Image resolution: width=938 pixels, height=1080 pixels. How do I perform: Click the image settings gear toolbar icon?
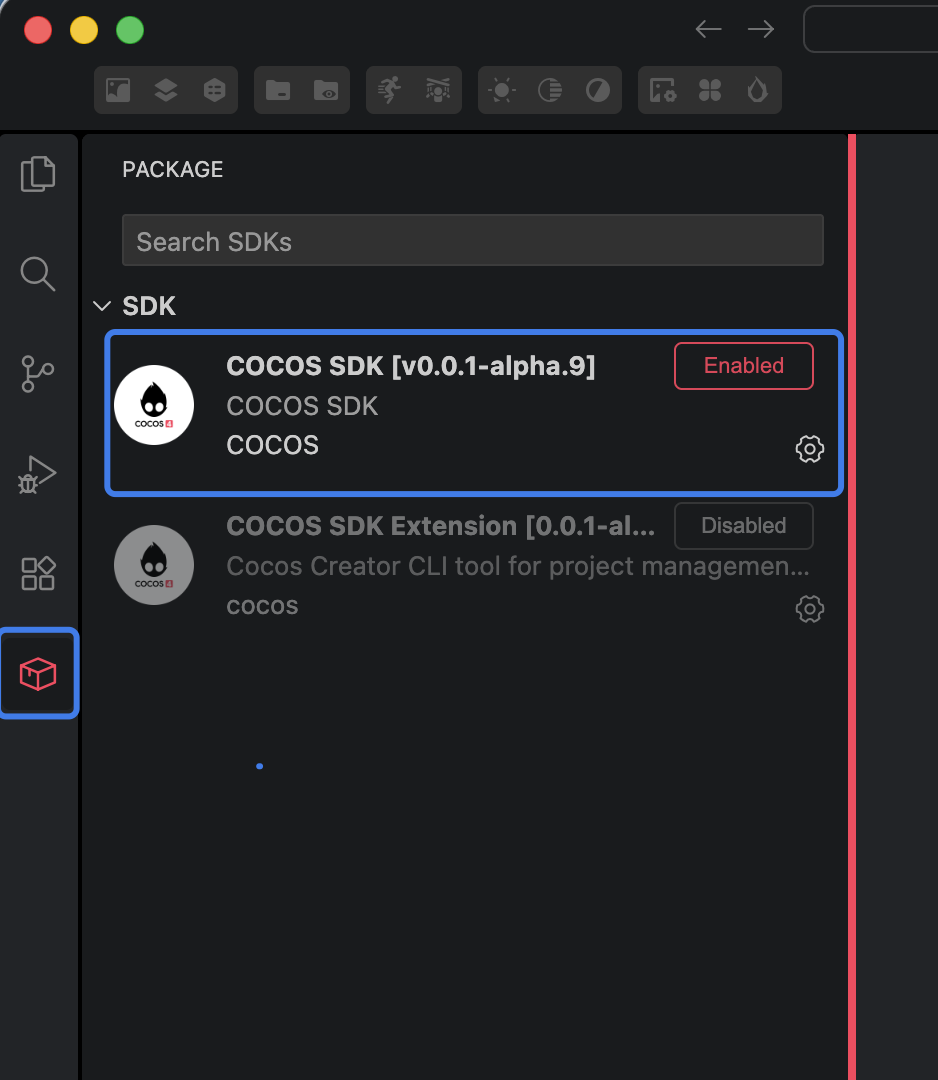click(x=662, y=91)
